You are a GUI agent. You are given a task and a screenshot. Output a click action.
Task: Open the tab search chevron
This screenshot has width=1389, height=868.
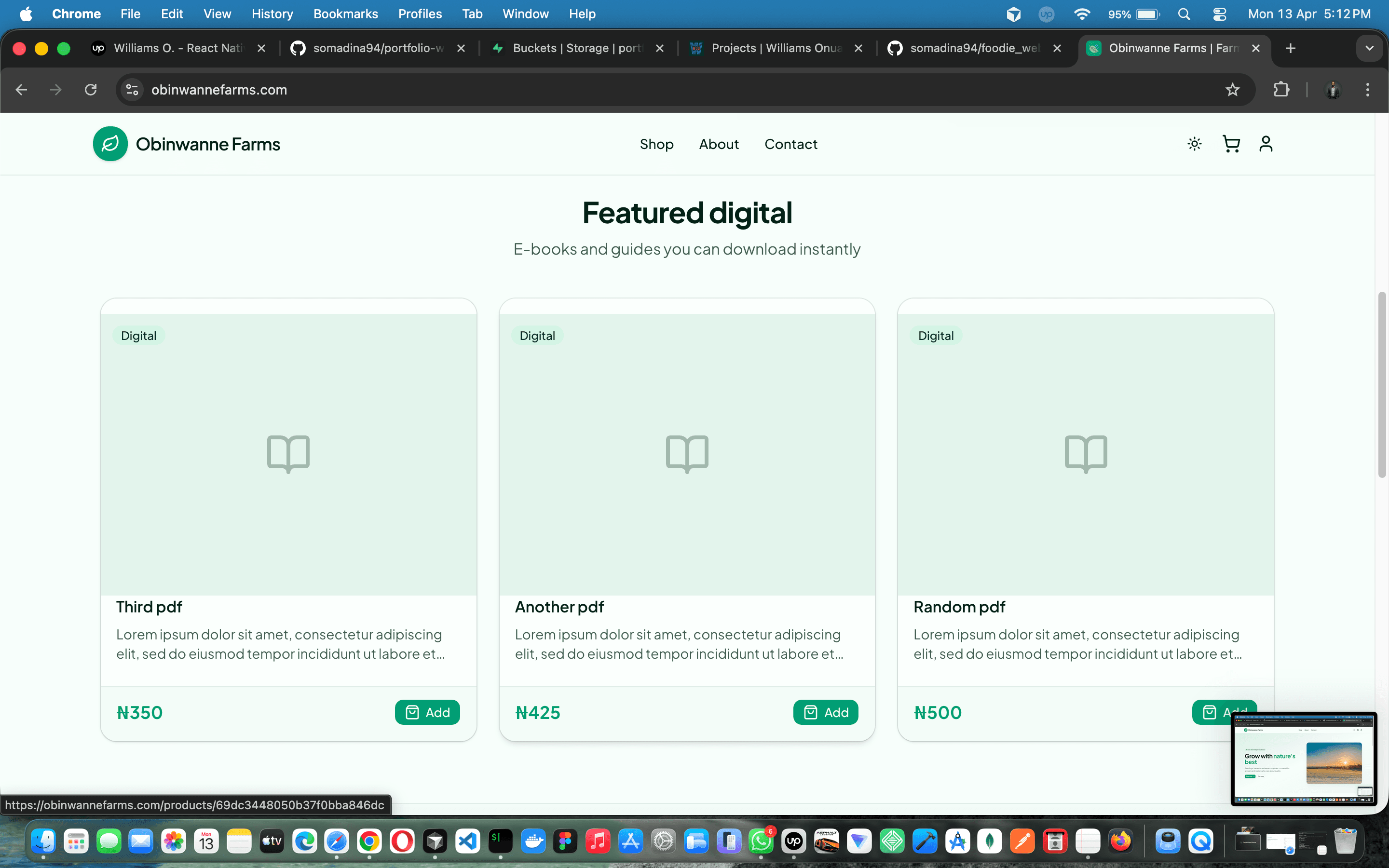(1370, 48)
